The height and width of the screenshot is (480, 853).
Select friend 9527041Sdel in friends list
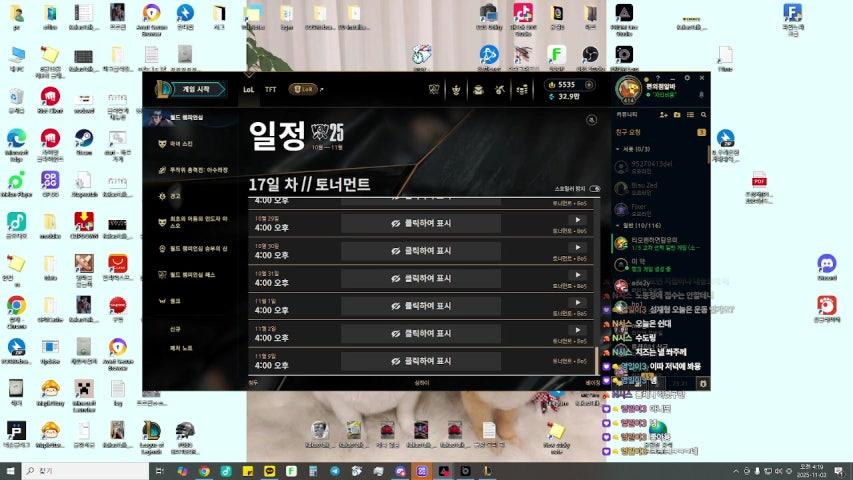[x=659, y=167]
